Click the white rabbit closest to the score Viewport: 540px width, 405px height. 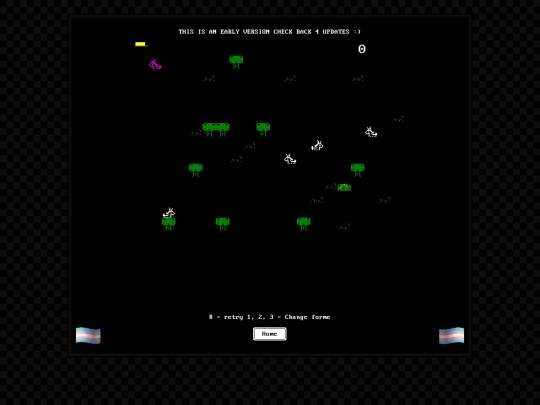pos(371,132)
